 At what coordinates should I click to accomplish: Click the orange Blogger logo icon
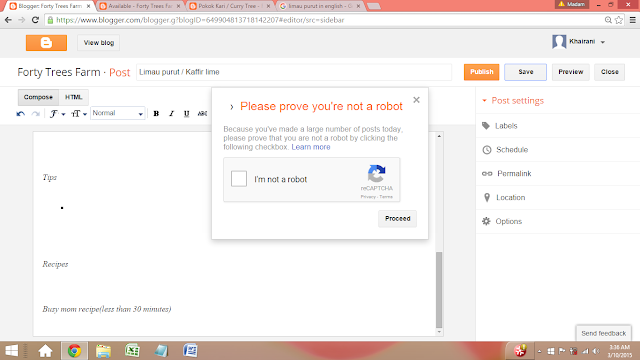click(46, 43)
